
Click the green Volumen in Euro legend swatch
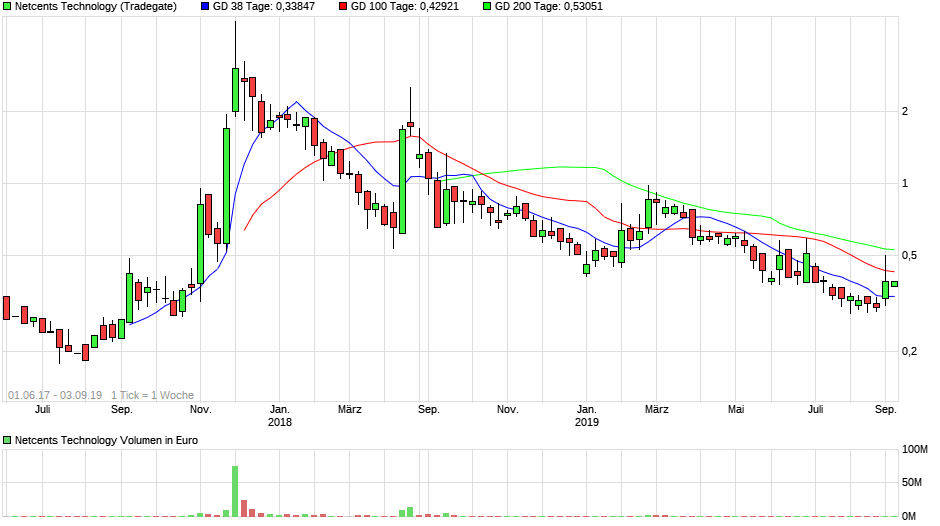click(7, 440)
